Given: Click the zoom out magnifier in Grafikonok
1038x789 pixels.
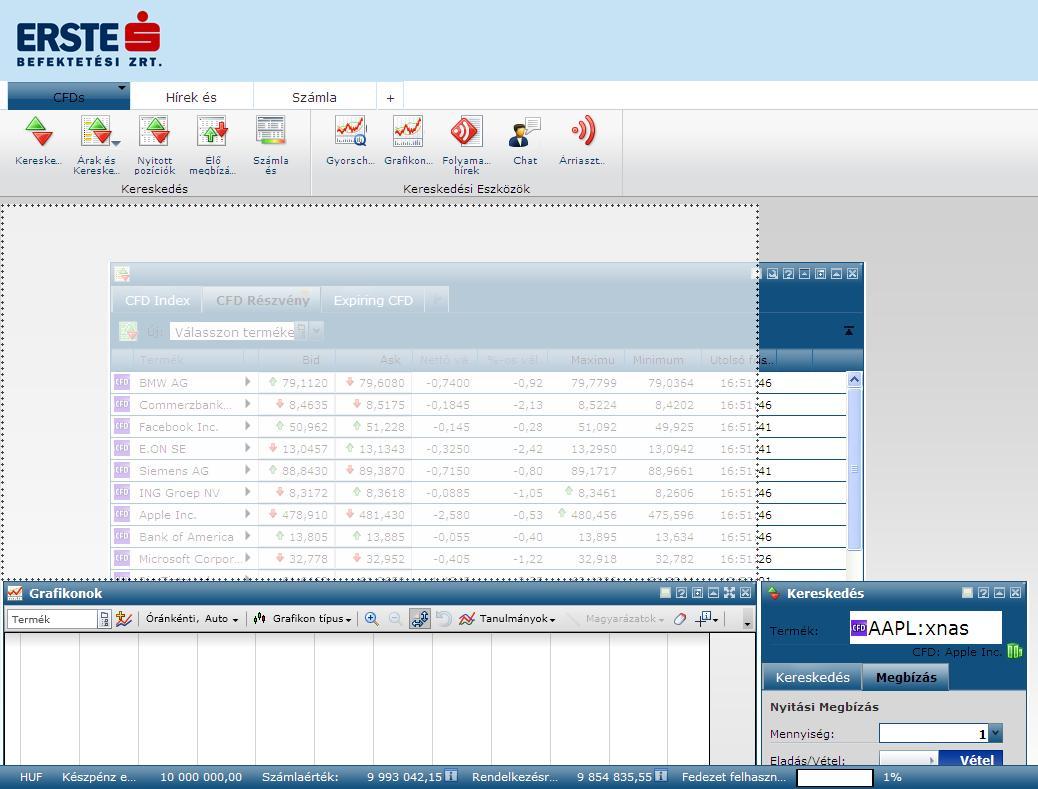Looking at the screenshot, I should pyautogui.click(x=395, y=619).
